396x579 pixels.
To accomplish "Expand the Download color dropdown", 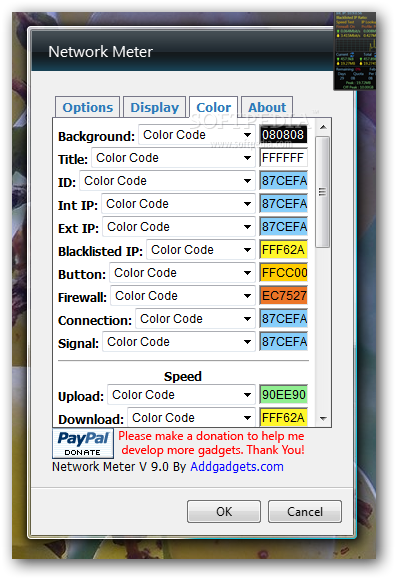I will (191, 418).
